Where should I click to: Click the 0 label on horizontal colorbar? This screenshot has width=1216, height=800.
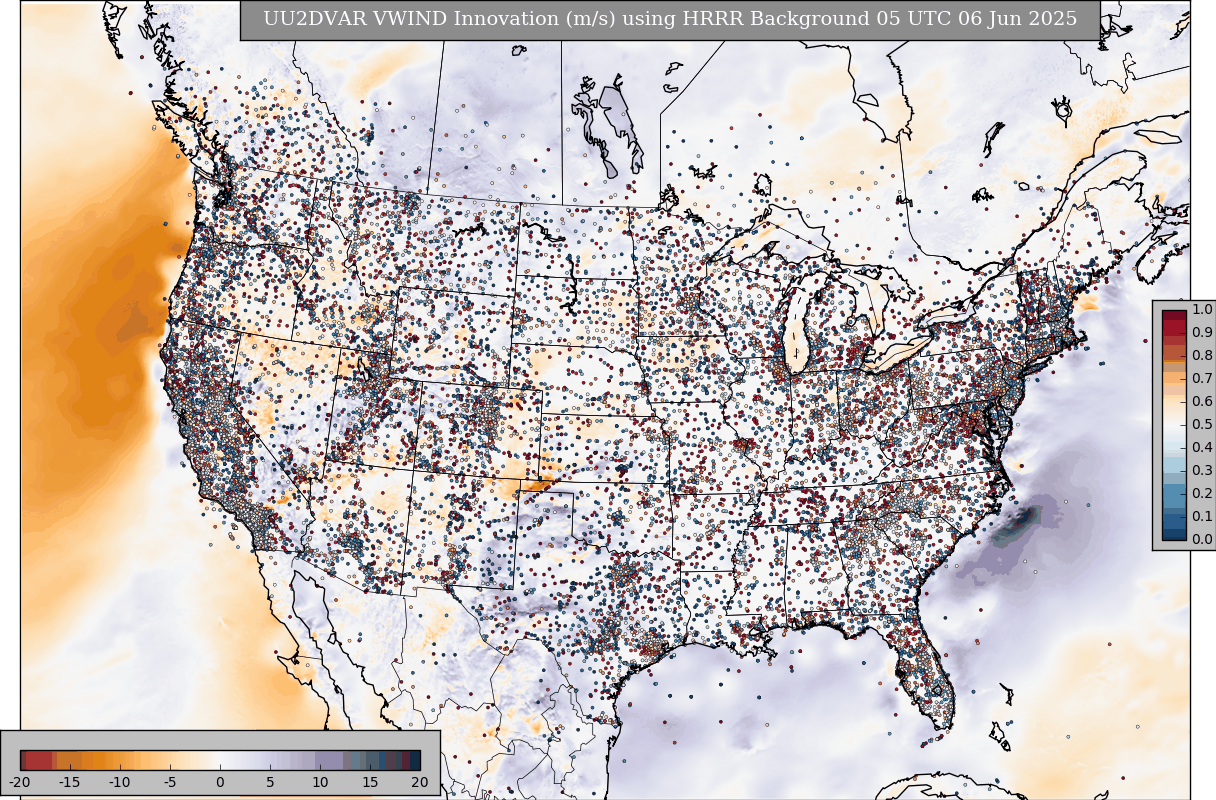click(220, 781)
